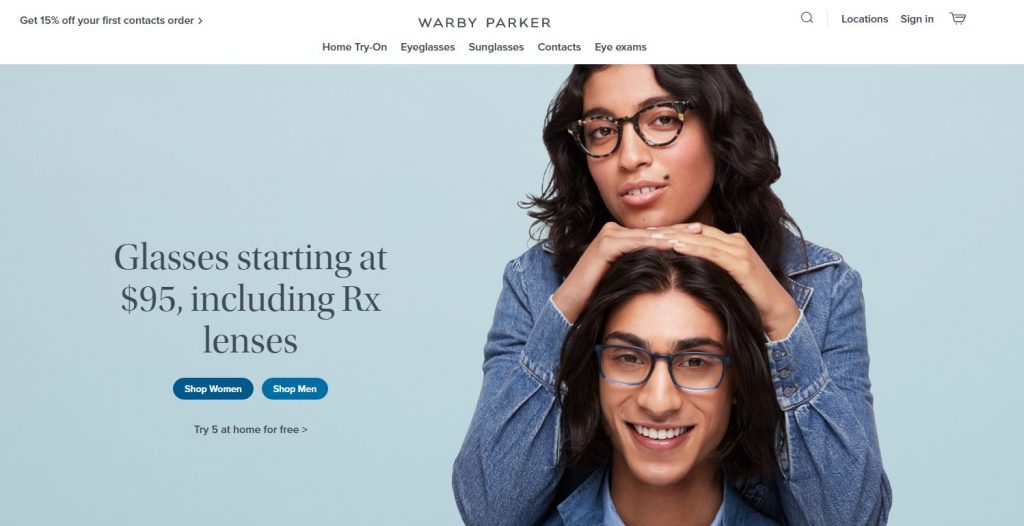
Task: Open the Sunglasses navigation menu
Action: tap(496, 47)
